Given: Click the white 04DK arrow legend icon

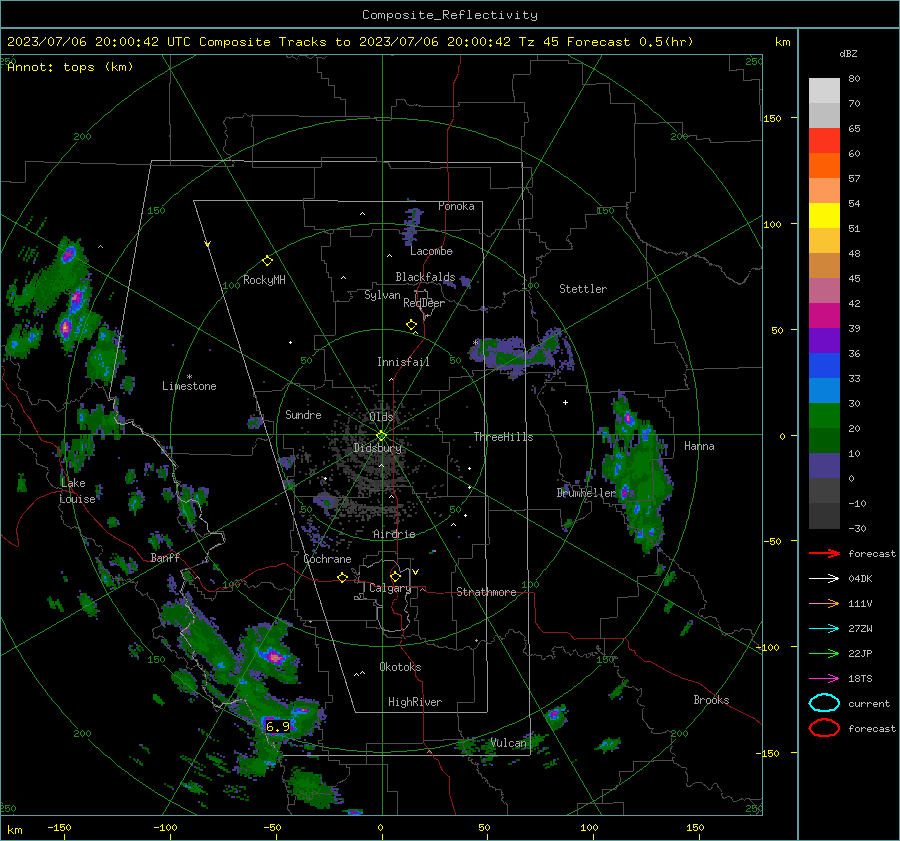Looking at the screenshot, I should [824, 579].
